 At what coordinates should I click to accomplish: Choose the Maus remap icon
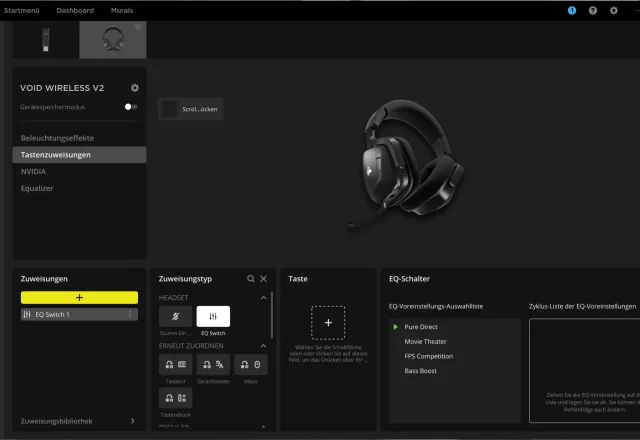251,365
